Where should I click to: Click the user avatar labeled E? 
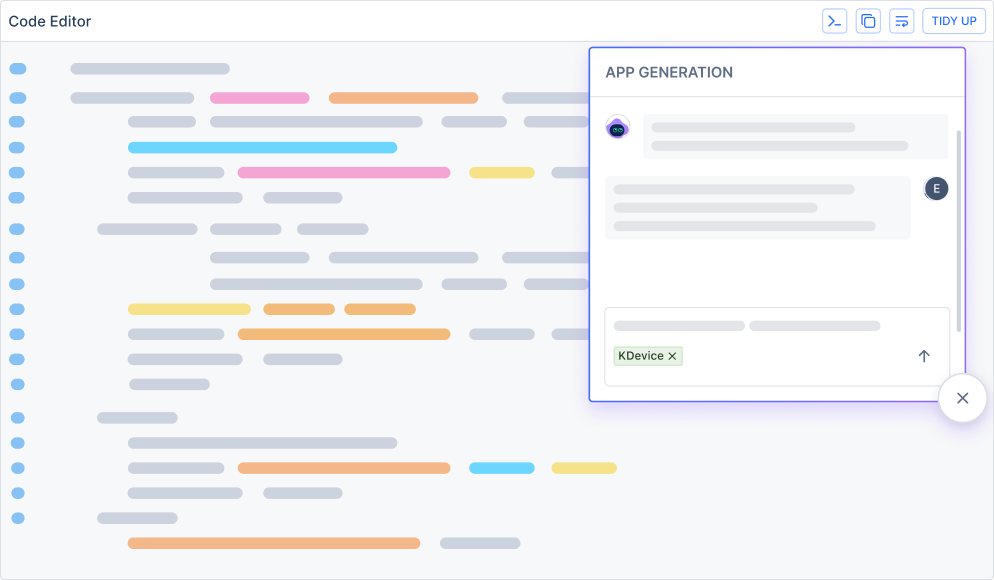click(x=936, y=188)
